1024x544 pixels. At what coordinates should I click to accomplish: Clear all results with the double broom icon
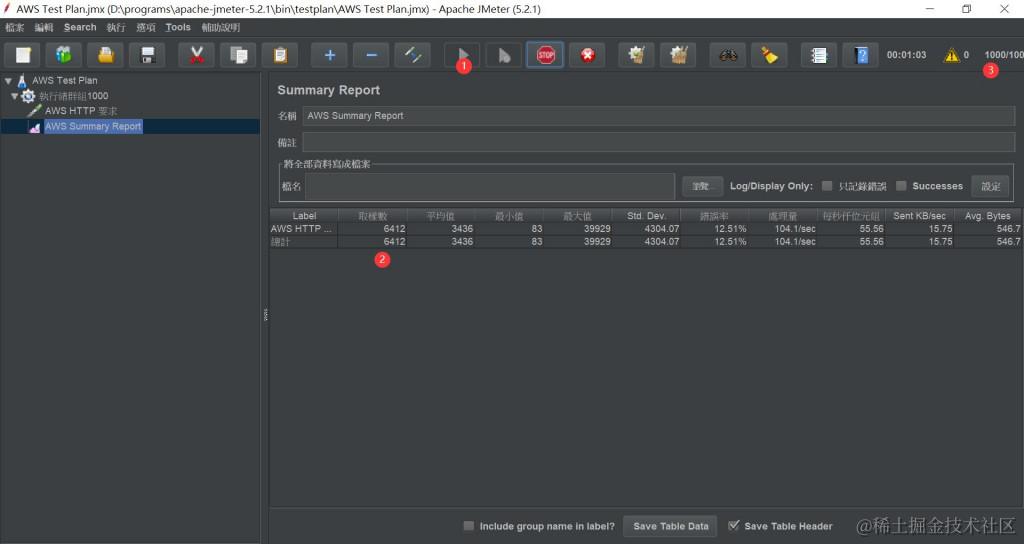[679, 56]
